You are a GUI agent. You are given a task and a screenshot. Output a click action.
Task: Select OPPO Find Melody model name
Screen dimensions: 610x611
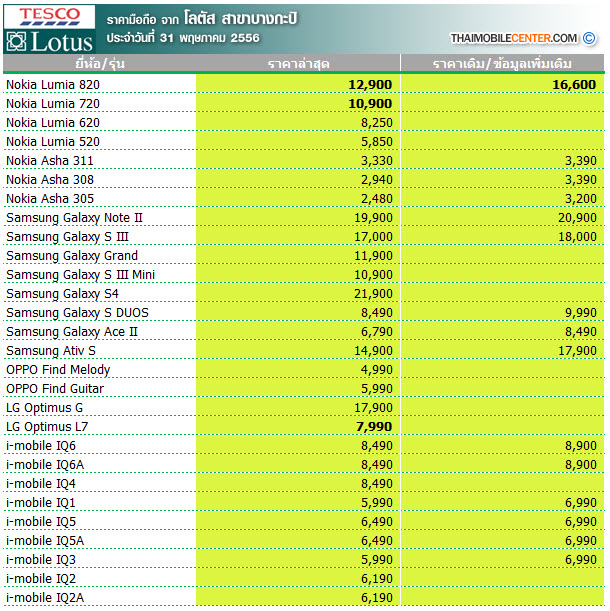click(x=58, y=370)
